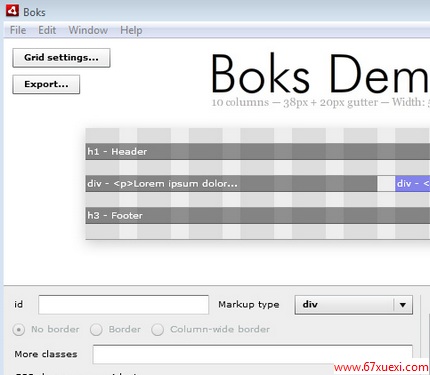Choose Column-wide border radio option

(211, 330)
